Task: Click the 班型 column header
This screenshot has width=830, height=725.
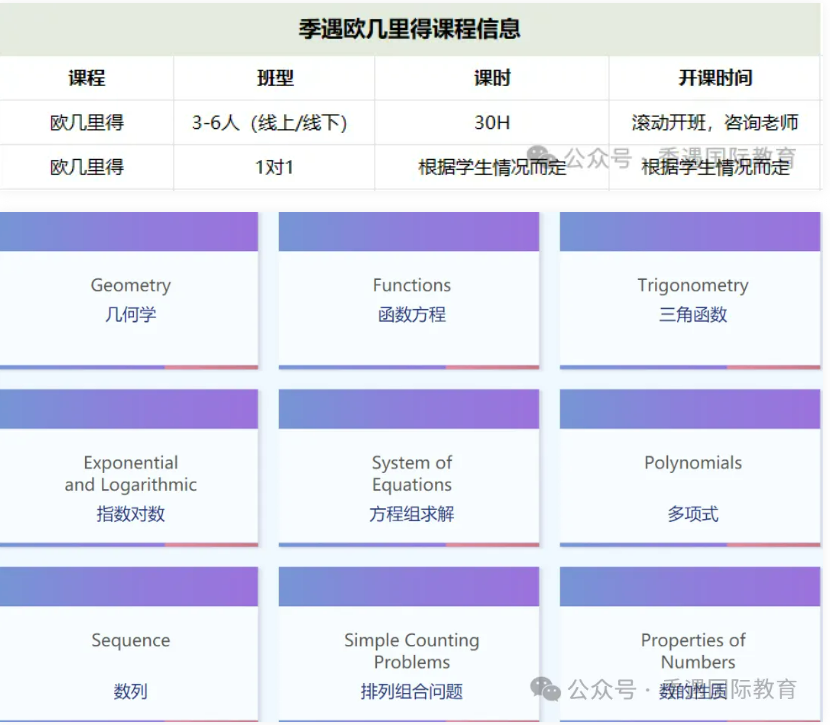Action: point(275,78)
